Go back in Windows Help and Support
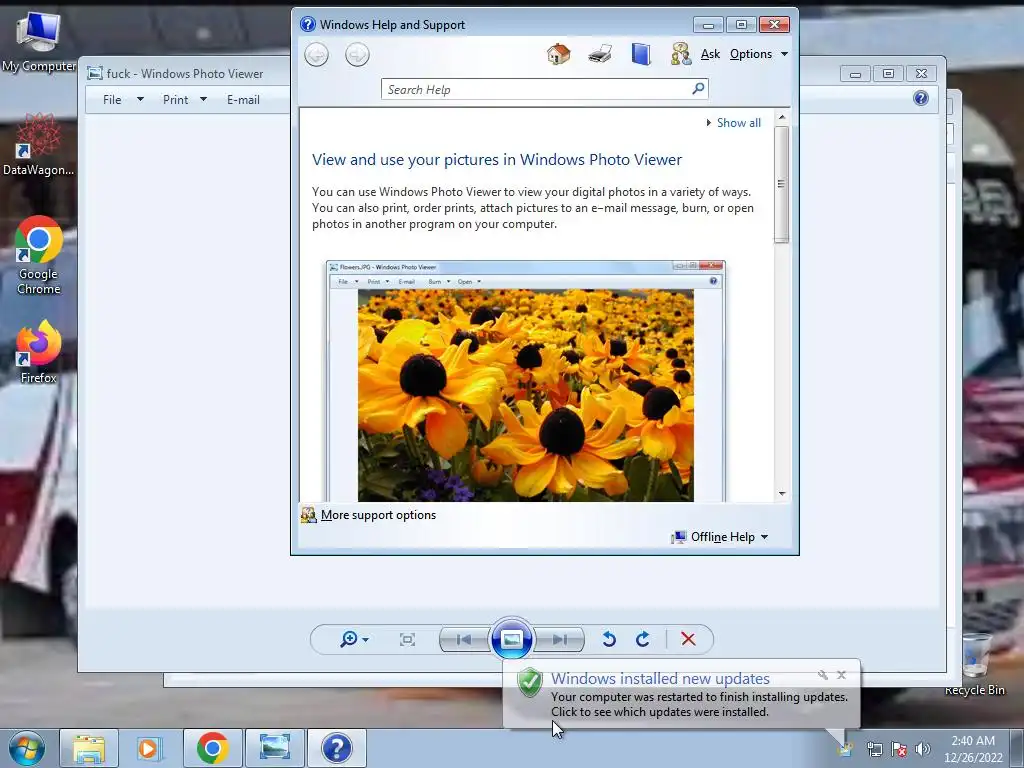This screenshot has height=768, width=1024. (x=317, y=54)
